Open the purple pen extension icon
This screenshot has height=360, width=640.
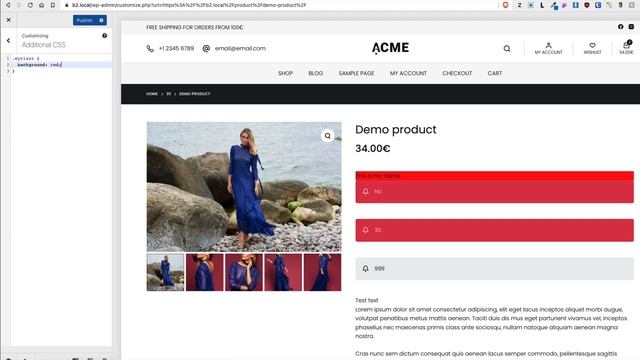click(x=564, y=5)
